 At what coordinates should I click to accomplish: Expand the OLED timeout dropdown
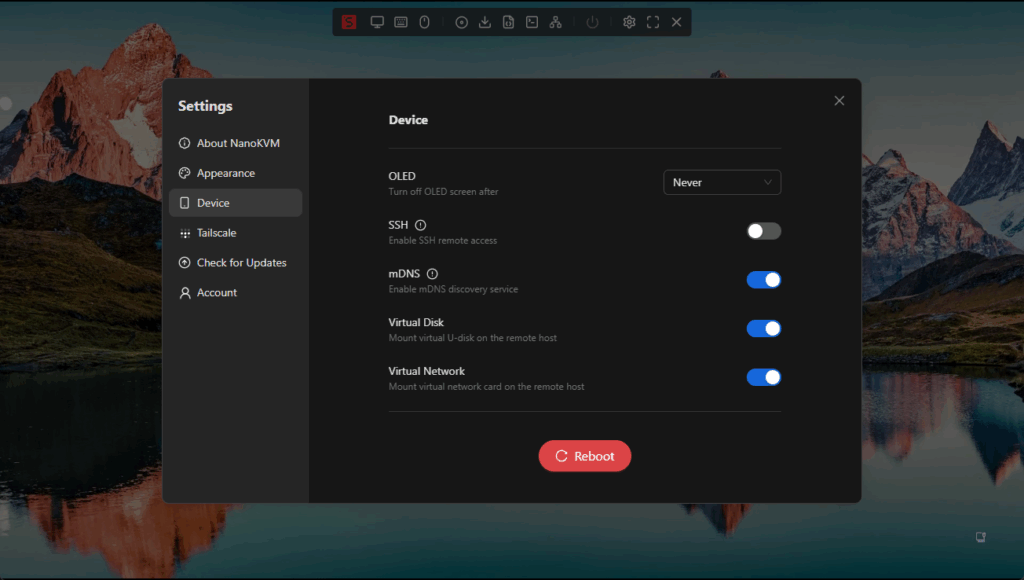tap(721, 183)
